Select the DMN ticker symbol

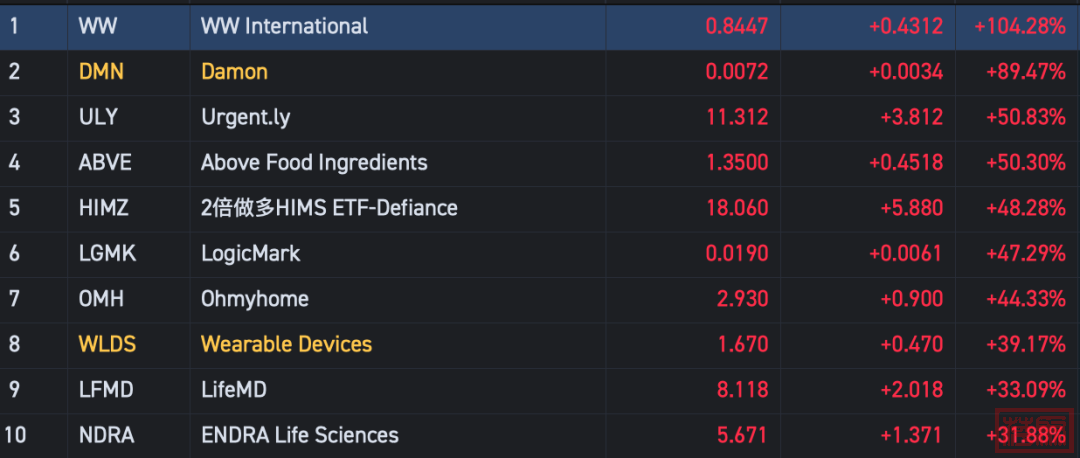[101, 72]
